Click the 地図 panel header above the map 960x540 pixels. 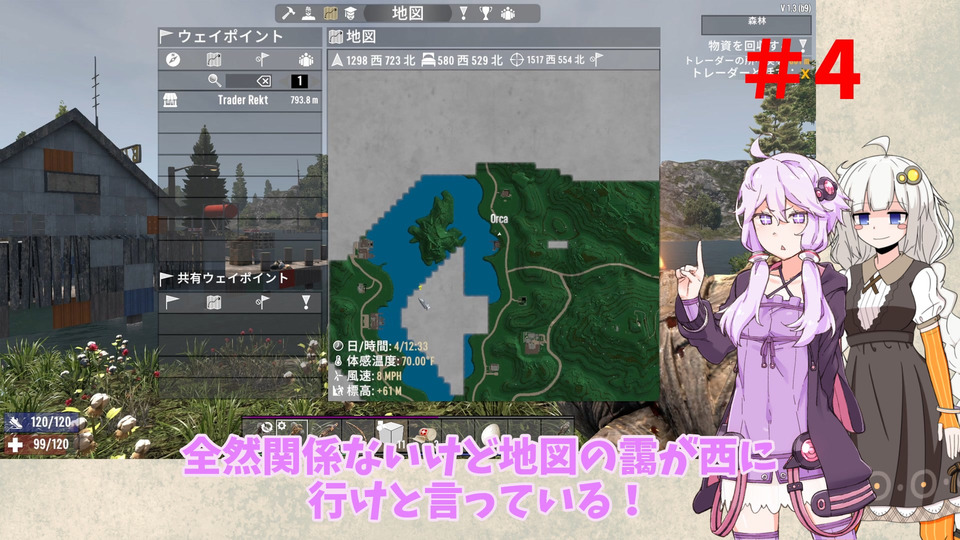(493, 37)
